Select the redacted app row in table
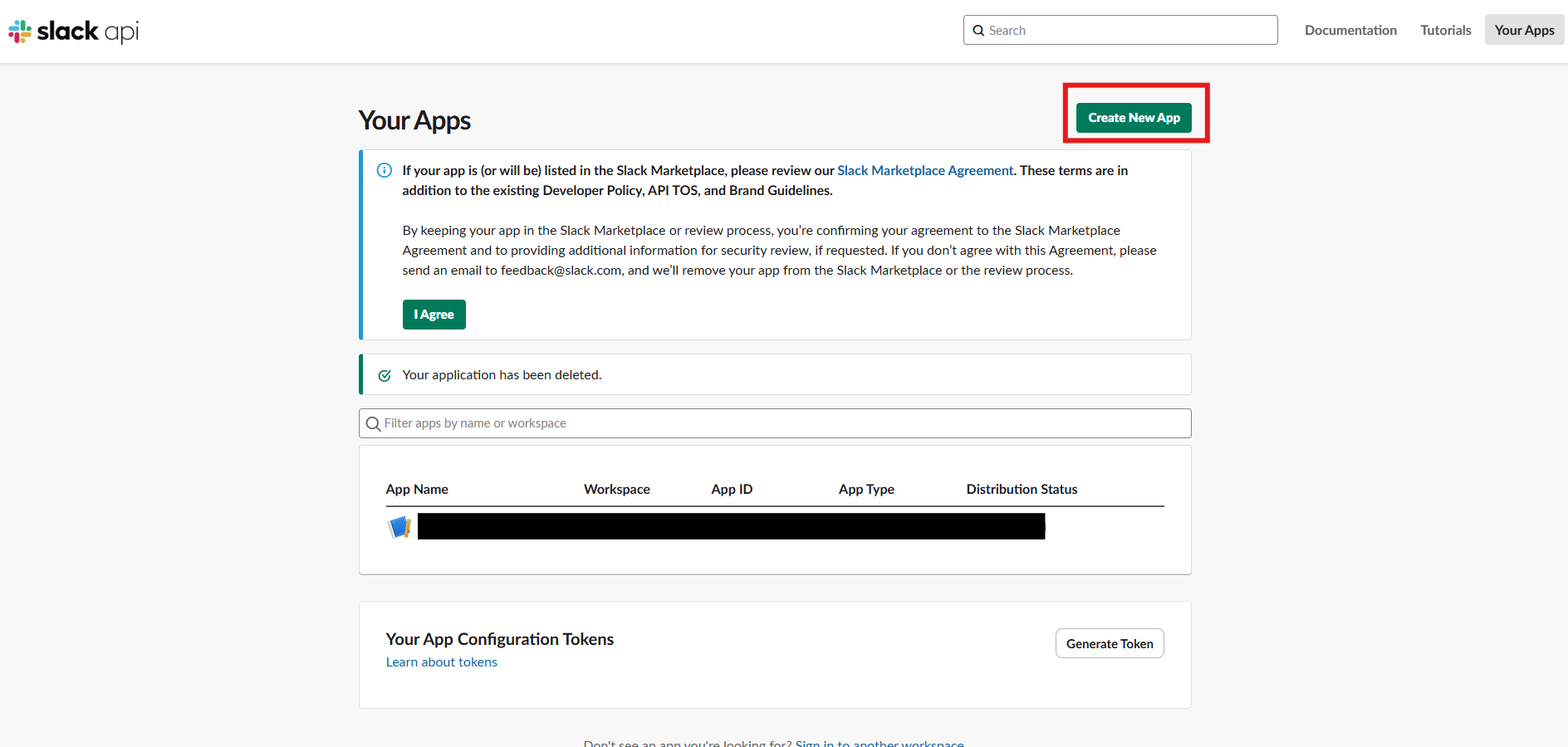The width and height of the screenshot is (1568, 747). 731,526
